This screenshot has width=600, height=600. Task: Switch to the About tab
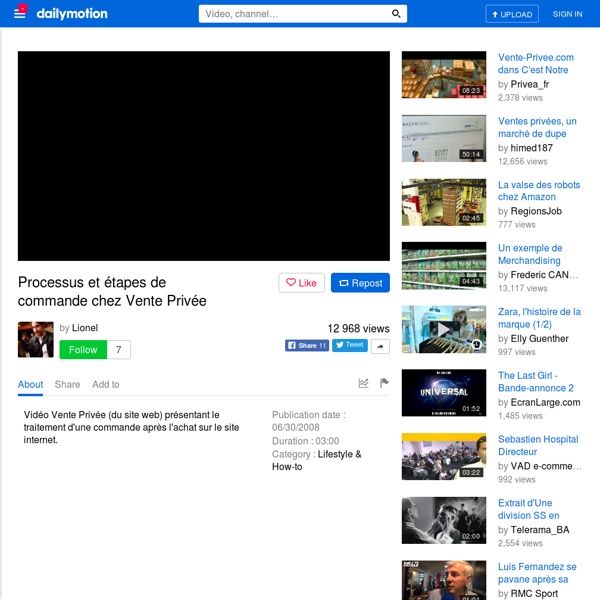point(30,384)
